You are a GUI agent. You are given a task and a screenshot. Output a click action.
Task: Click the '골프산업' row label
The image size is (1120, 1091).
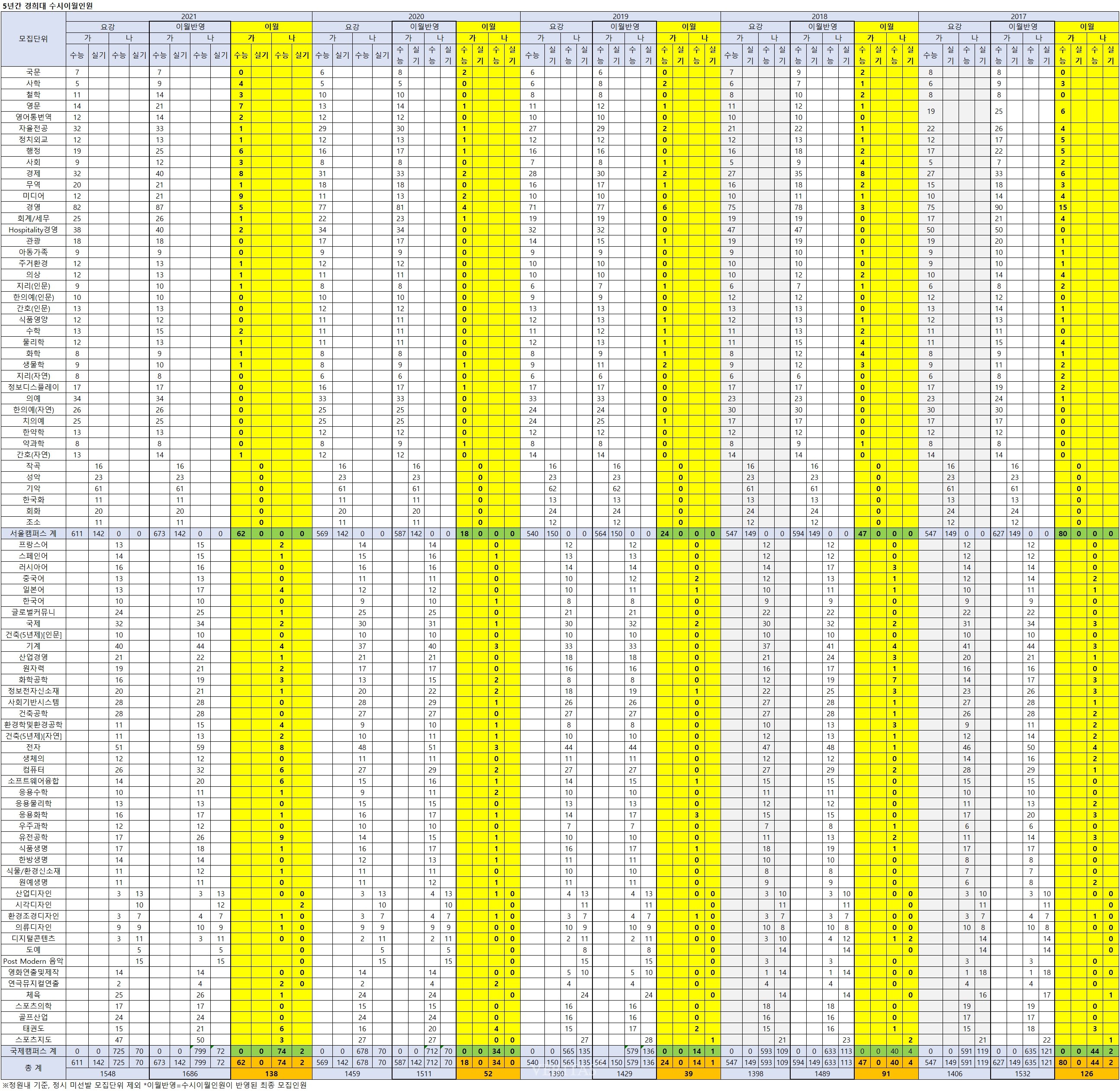click(33, 1018)
